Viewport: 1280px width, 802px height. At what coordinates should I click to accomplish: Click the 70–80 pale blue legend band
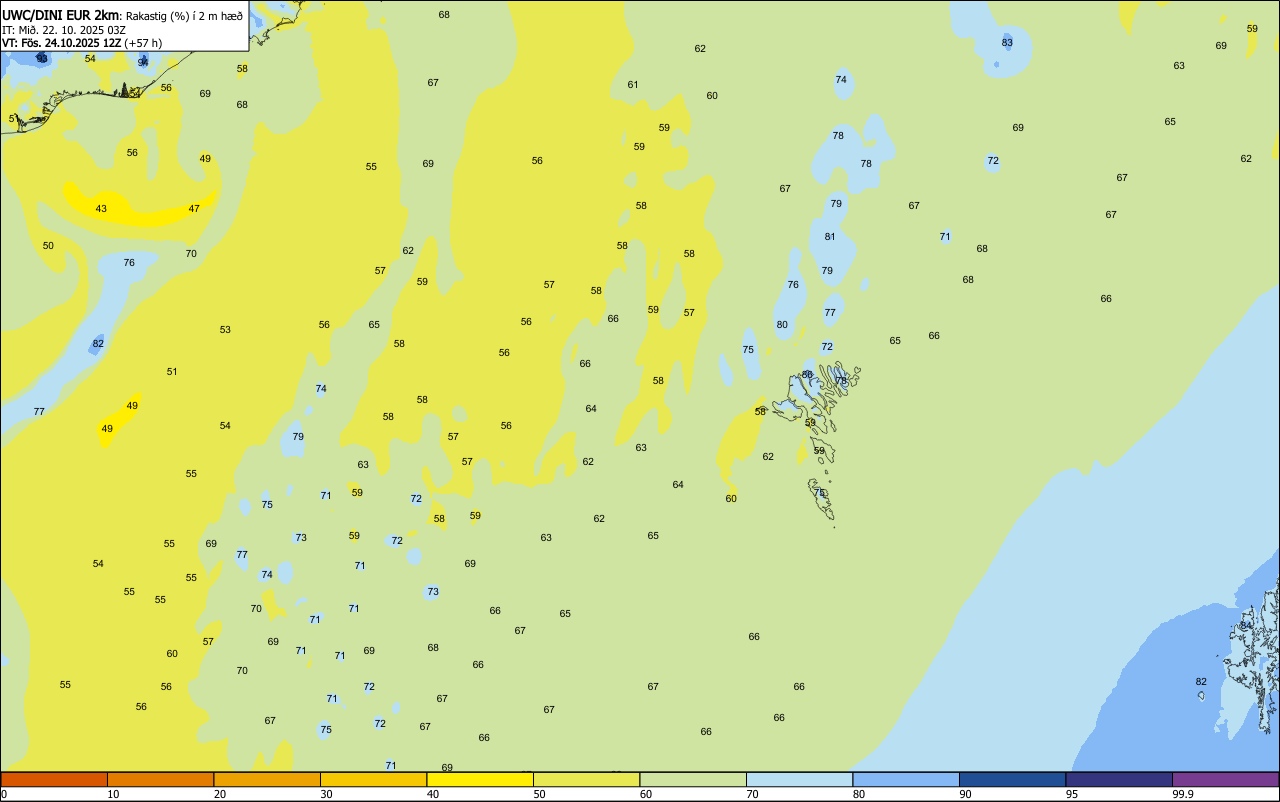click(x=799, y=779)
